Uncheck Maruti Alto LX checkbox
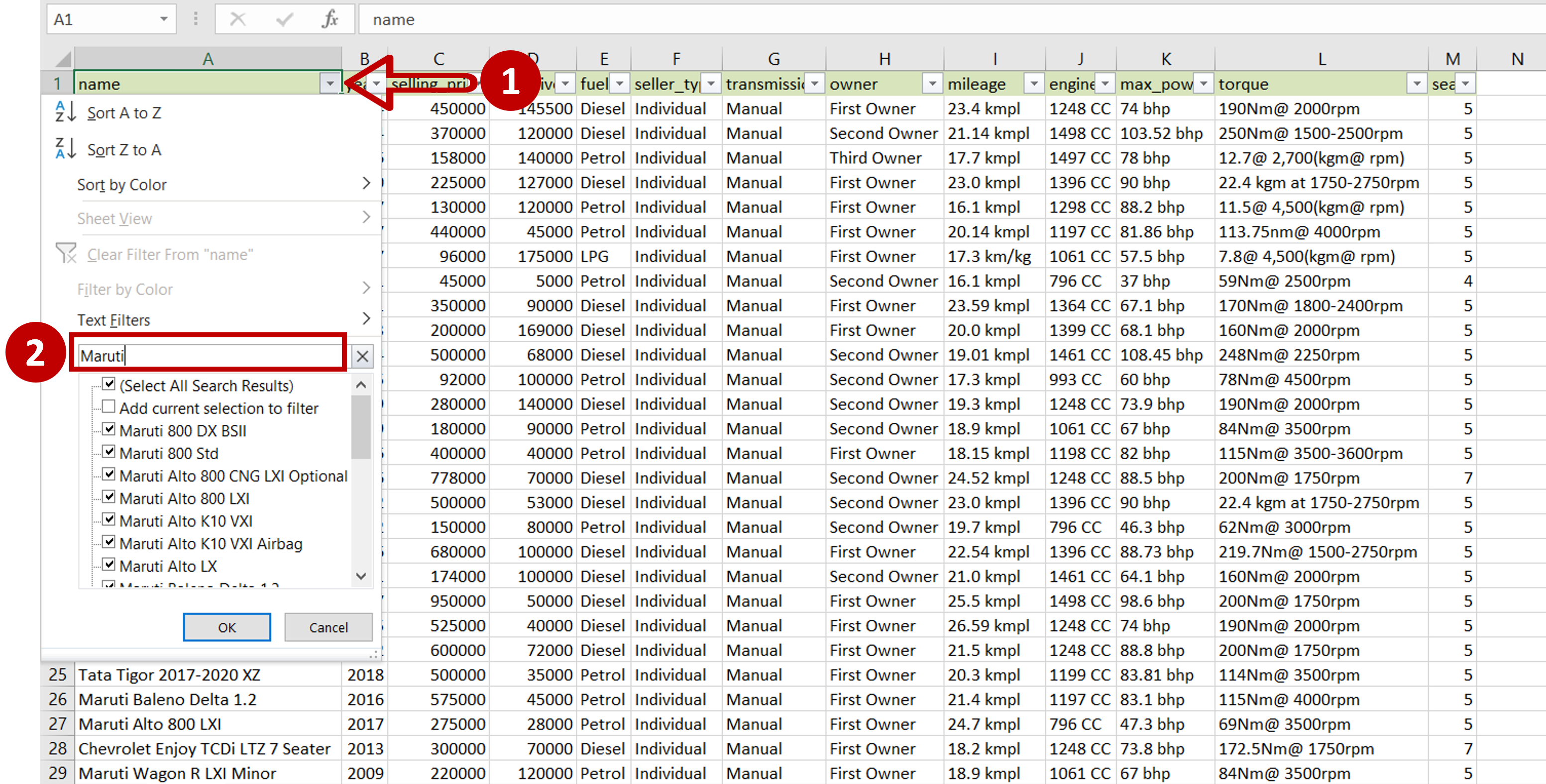 tap(109, 565)
